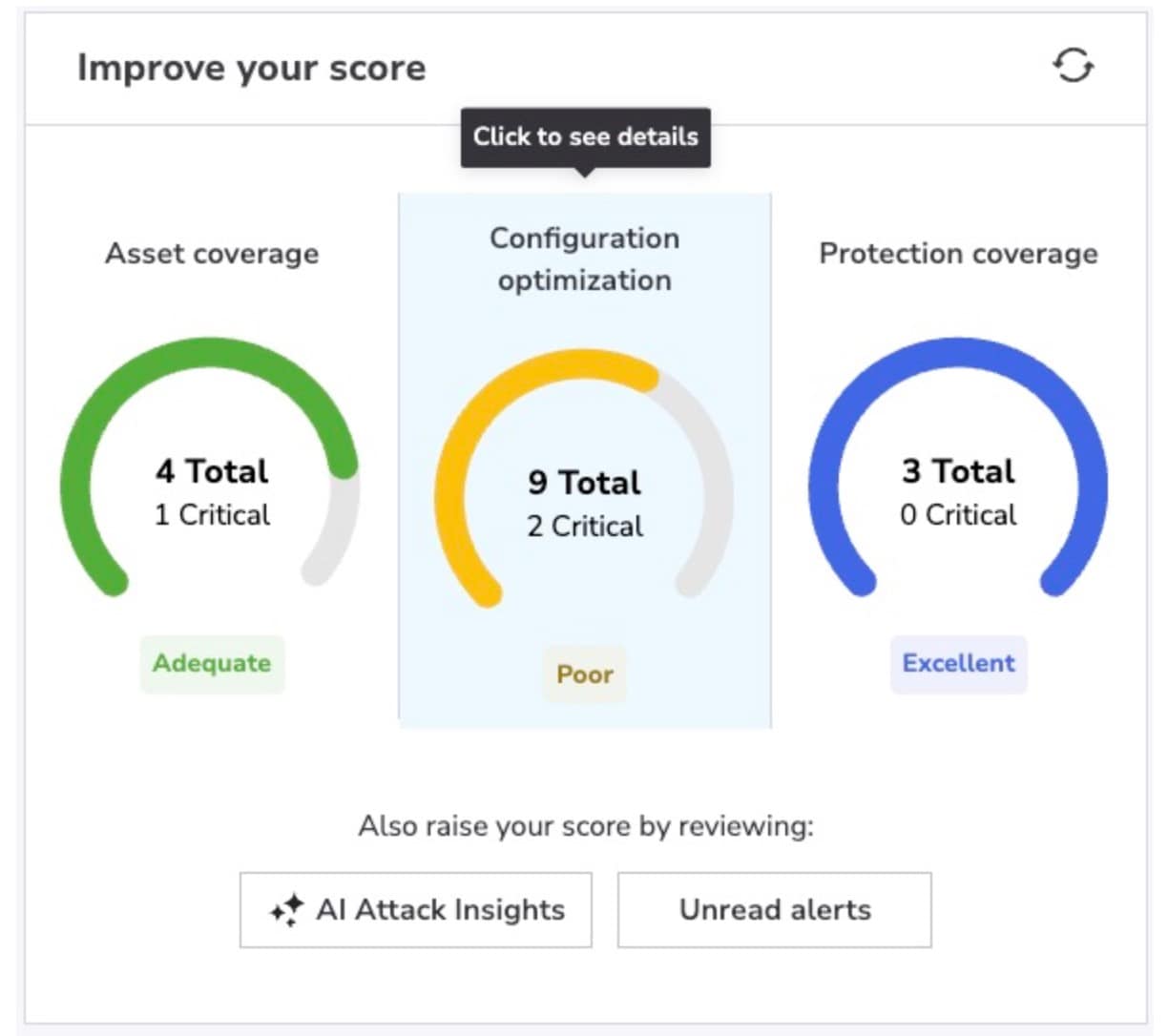
Task: Click the Configuration optimization label
Action: tap(585, 259)
